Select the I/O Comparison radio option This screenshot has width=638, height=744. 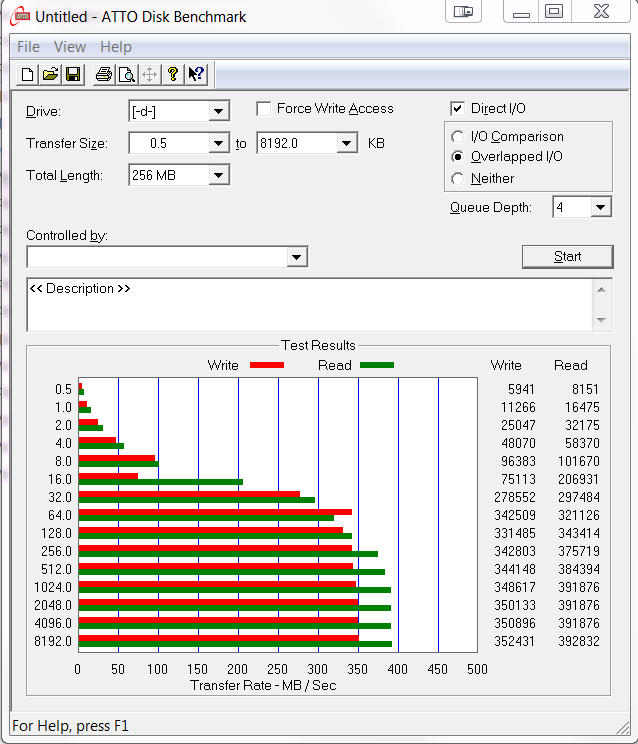click(x=458, y=137)
